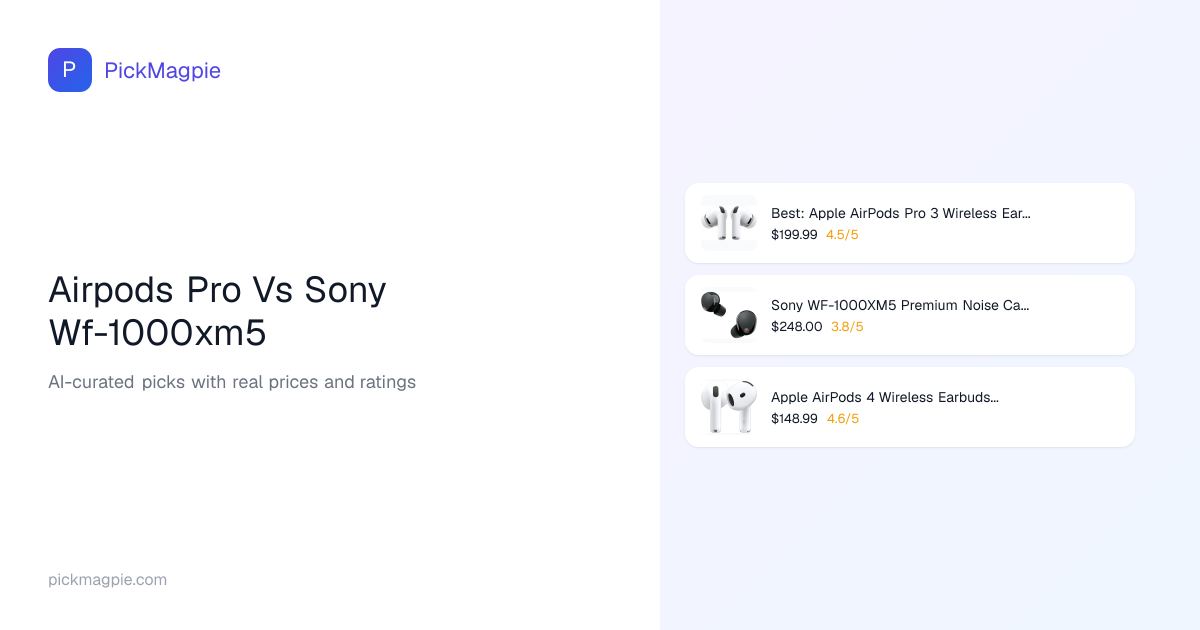1200x630 pixels.
Task: Click the "AI-curated picks" subtitle text
Action: click(231, 382)
